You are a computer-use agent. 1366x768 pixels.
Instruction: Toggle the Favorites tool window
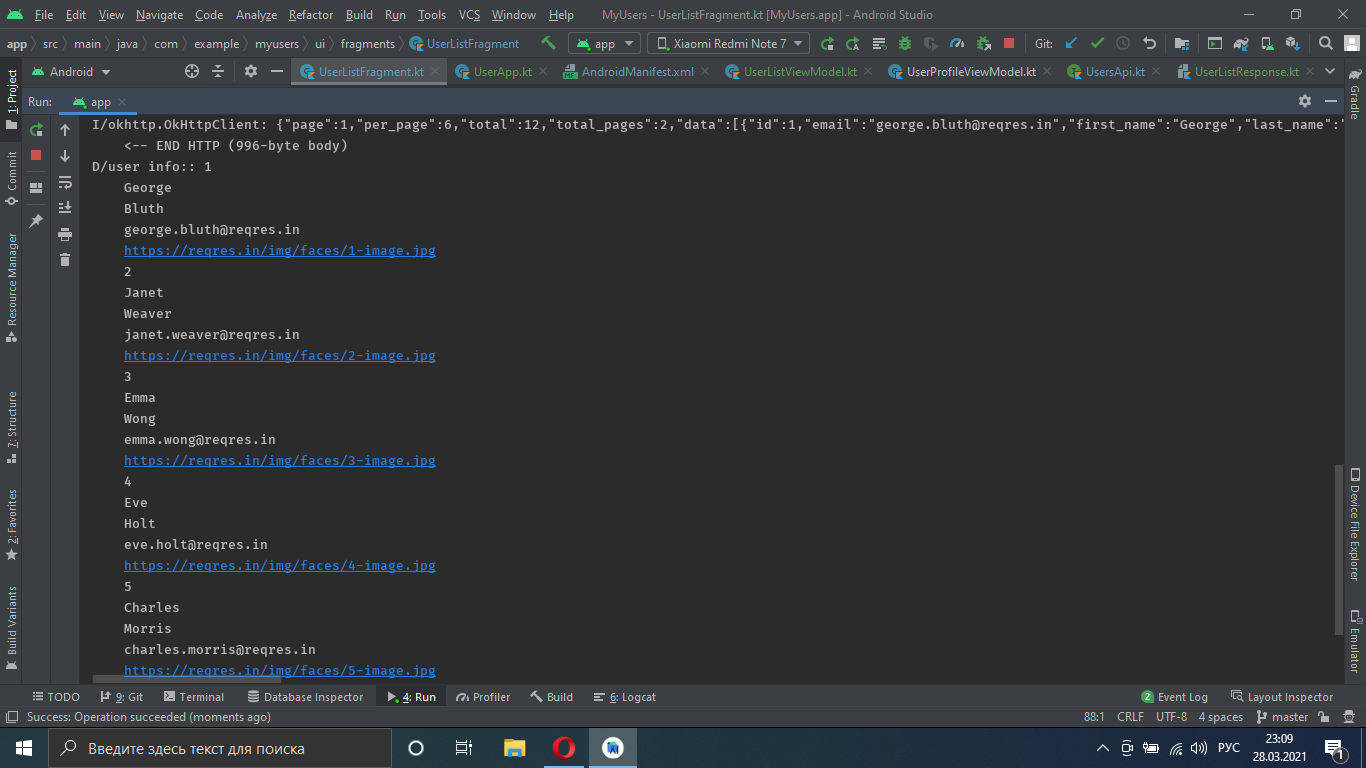click(x=11, y=524)
